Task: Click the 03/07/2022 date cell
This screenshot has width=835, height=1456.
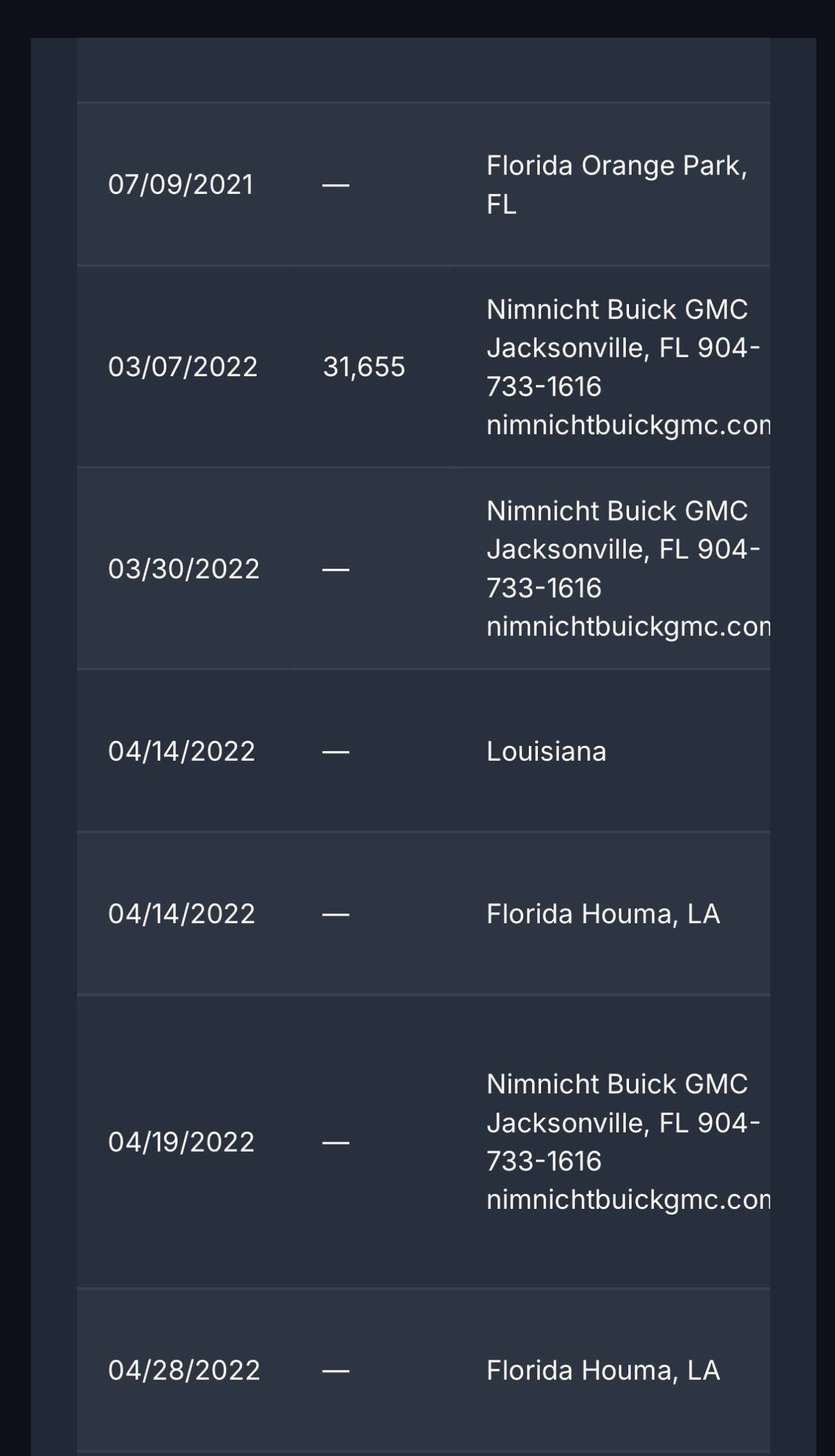Action: click(x=182, y=367)
